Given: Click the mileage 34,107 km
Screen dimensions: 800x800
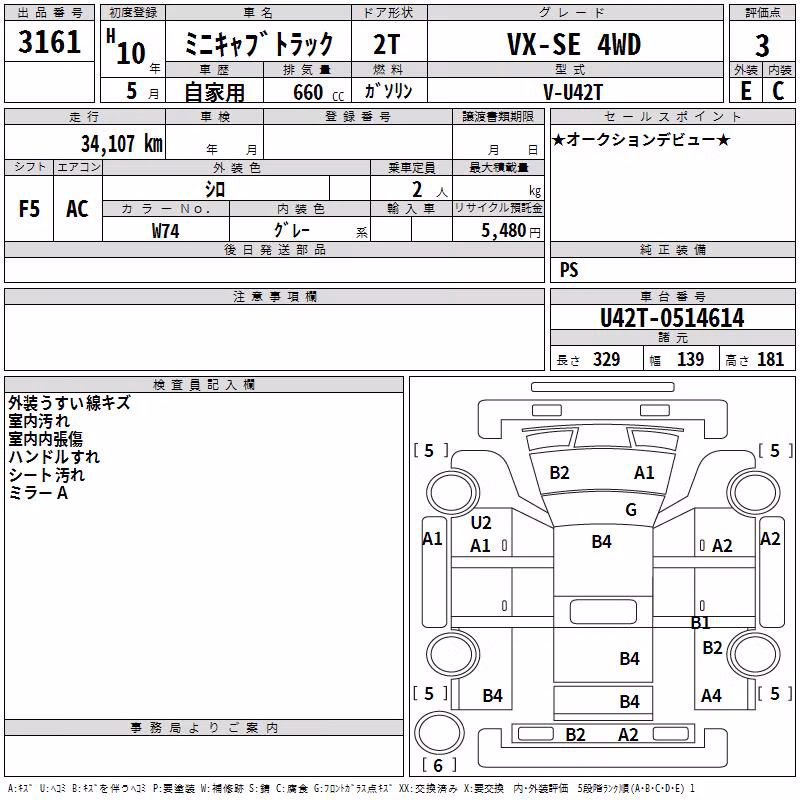Looking at the screenshot, I should pos(121,144).
